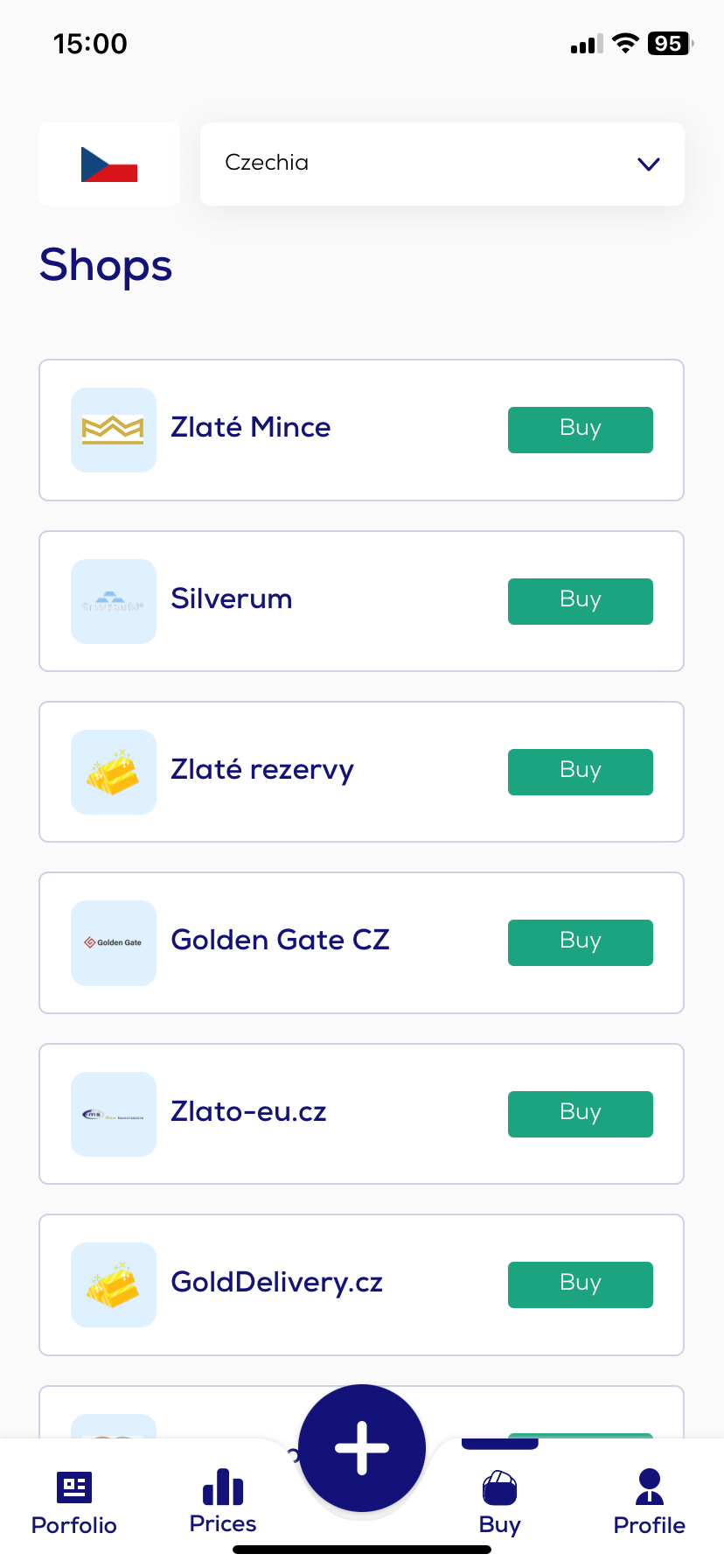724x1568 pixels.
Task: Switch to the Porfolio tab
Action: point(74,1503)
